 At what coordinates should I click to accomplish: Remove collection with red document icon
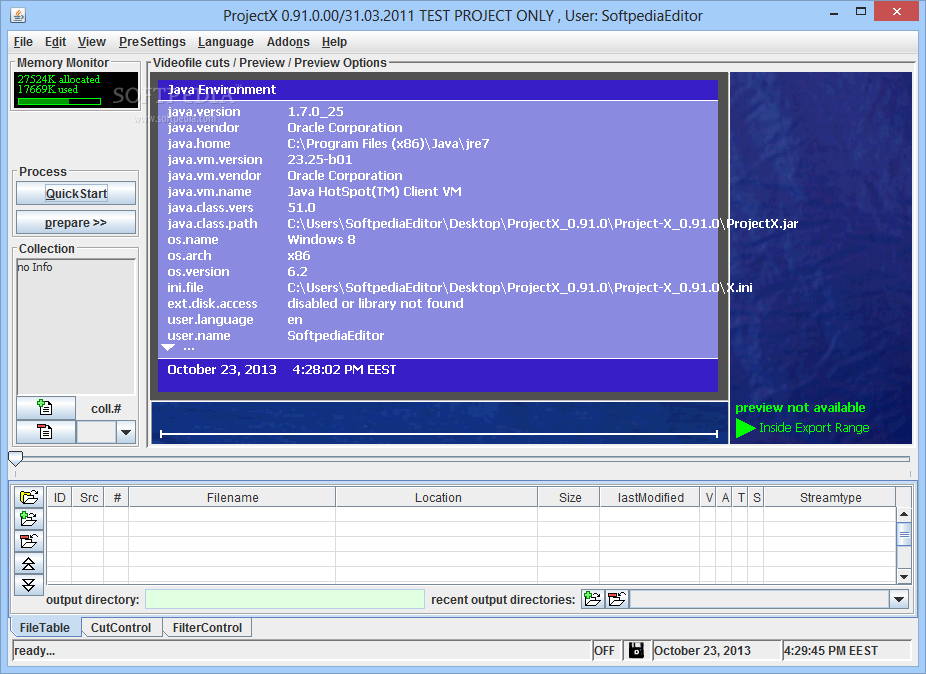[x=45, y=432]
